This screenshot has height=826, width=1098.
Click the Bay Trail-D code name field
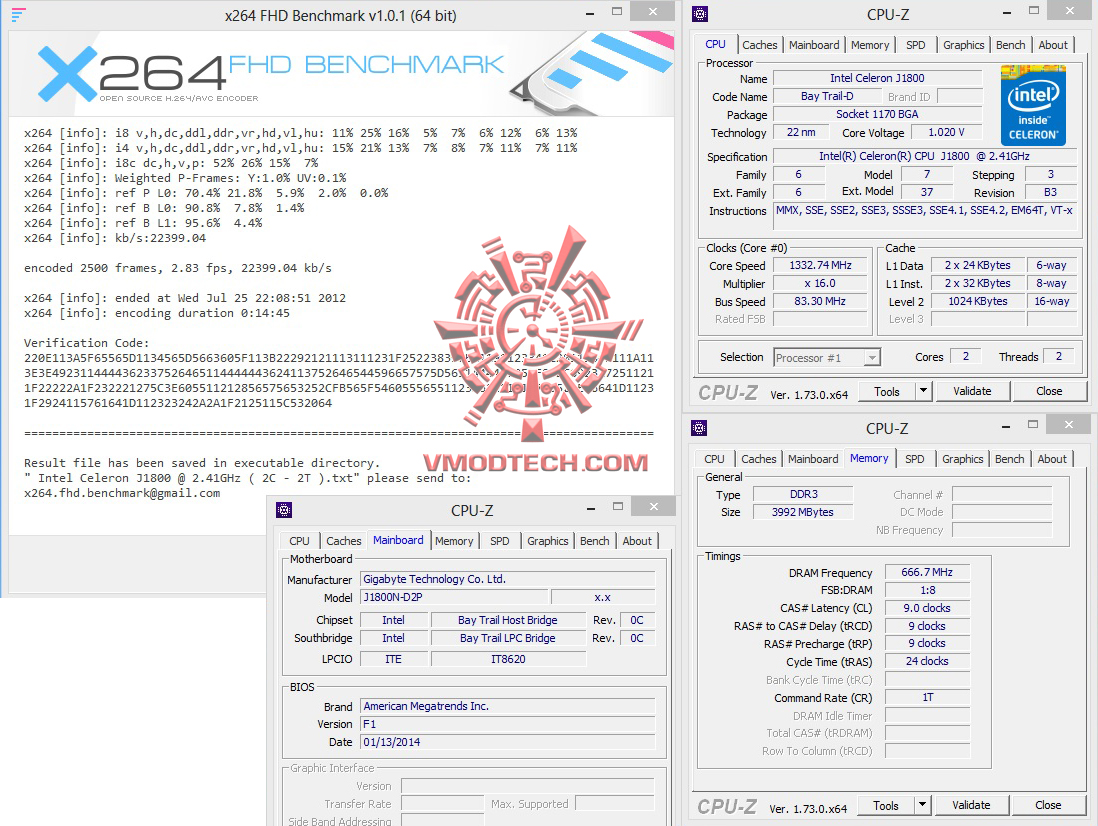pos(826,97)
